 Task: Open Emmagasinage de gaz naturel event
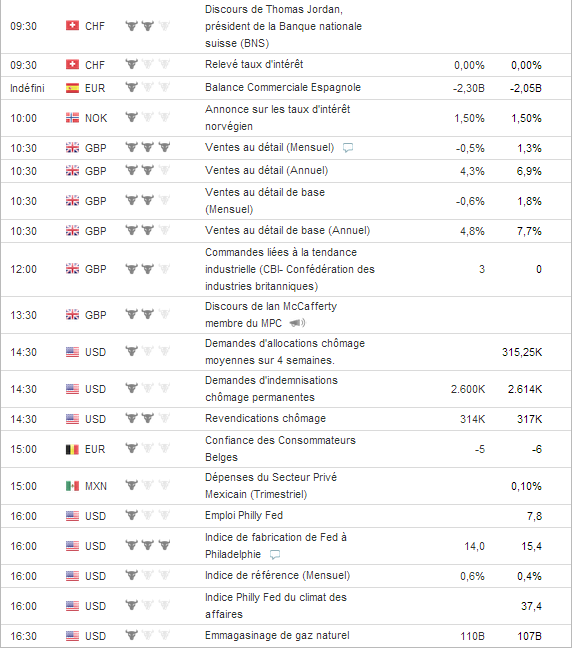point(277,635)
